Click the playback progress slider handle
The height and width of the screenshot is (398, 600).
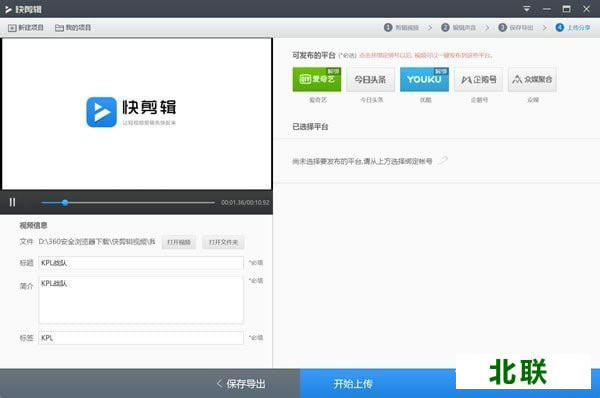pos(65,202)
